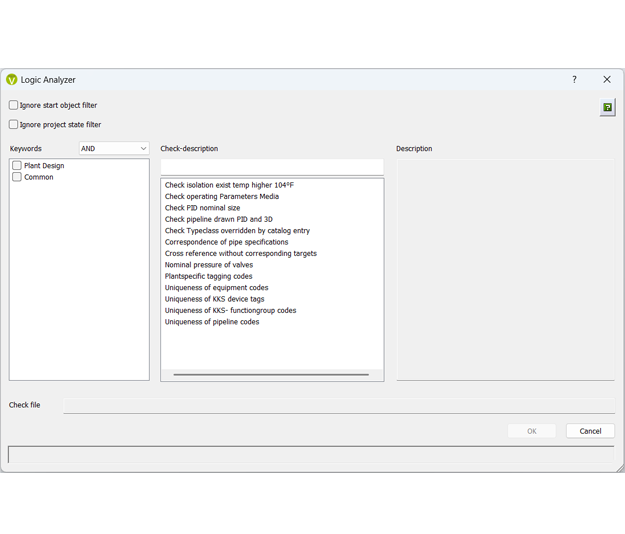
Task: Click the Check-description search field
Action: coord(271,167)
